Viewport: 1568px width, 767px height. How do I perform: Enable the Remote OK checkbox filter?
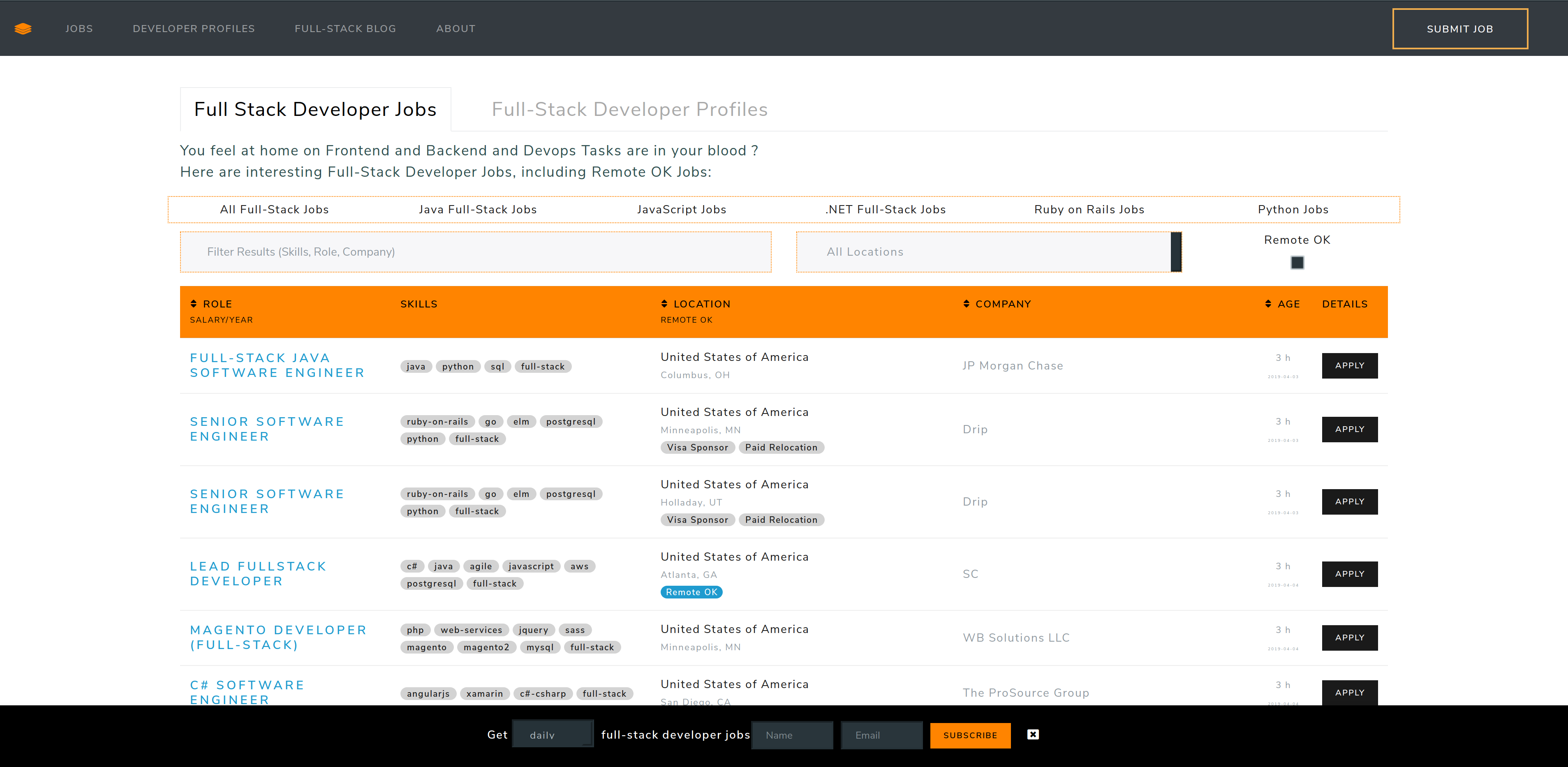[x=1297, y=262]
